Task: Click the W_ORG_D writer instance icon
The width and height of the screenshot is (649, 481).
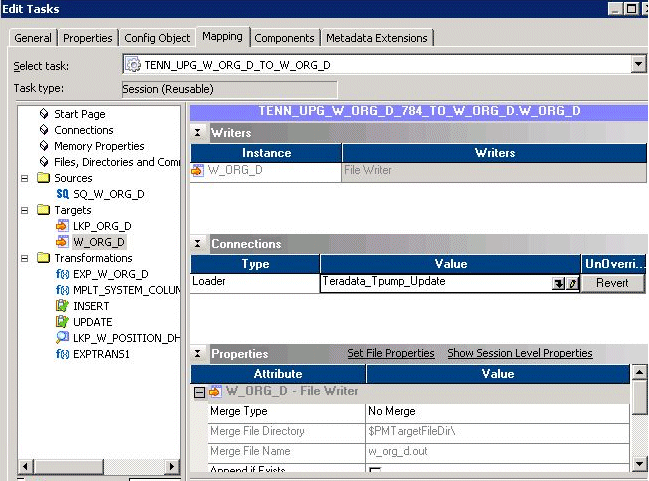Action: click(x=197, y=170)
